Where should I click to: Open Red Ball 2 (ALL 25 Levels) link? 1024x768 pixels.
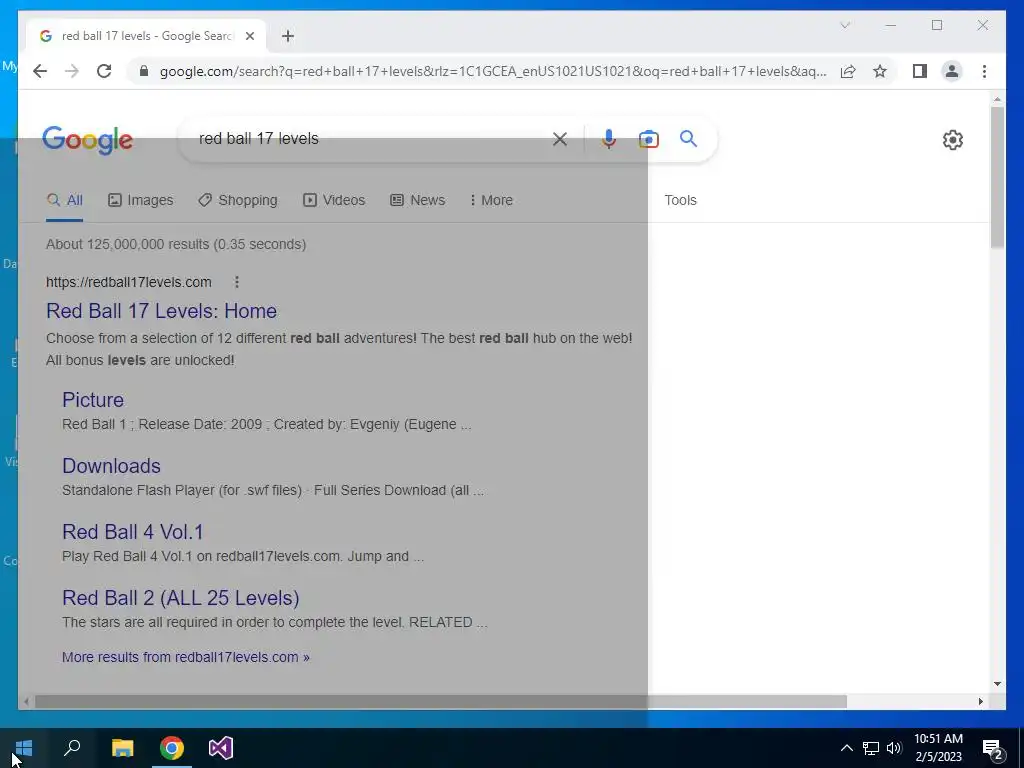point(181,598)
